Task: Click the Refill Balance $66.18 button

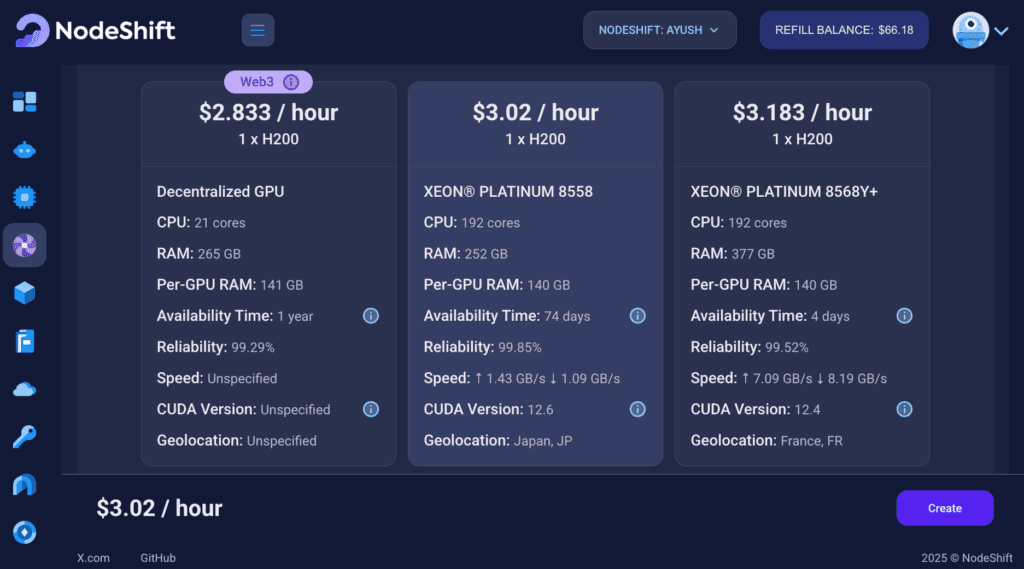Action: [844, 30]
